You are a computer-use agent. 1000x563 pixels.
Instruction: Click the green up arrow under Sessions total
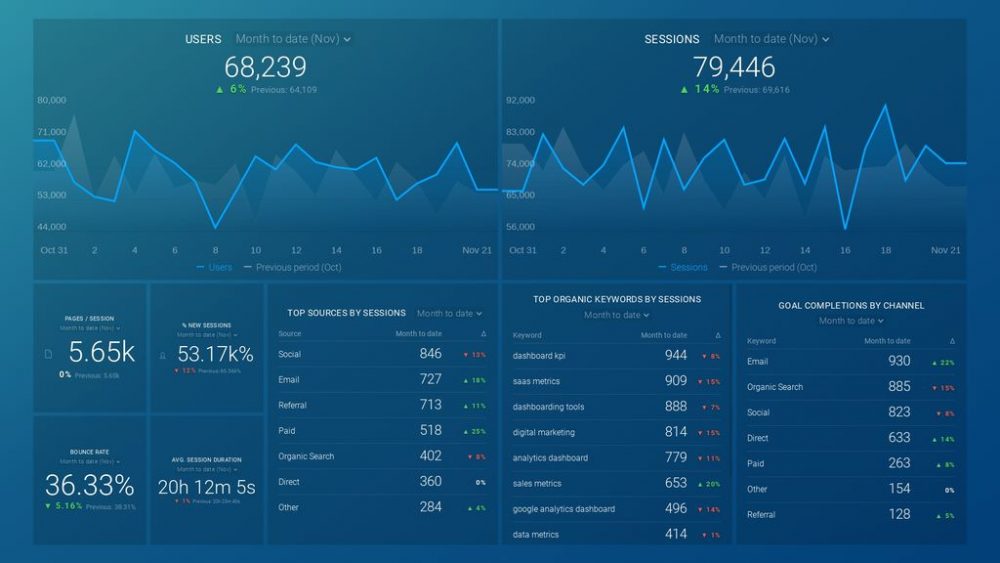pyautogui.click(x=685, y=90)
